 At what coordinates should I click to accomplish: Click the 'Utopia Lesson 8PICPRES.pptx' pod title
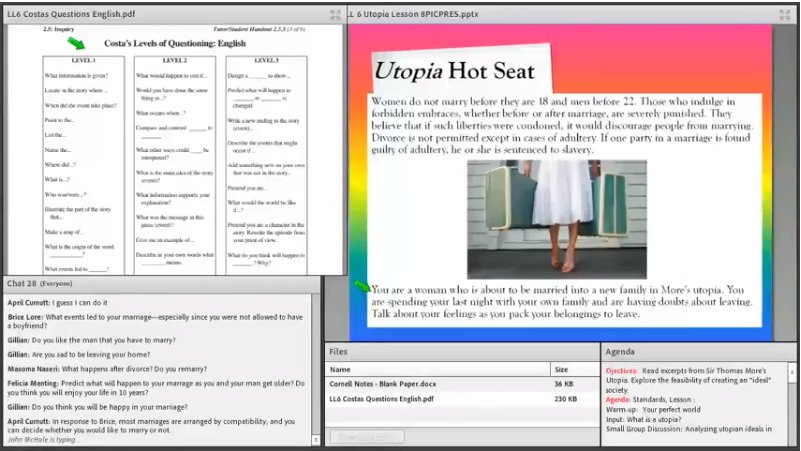[x=413, y=14]
